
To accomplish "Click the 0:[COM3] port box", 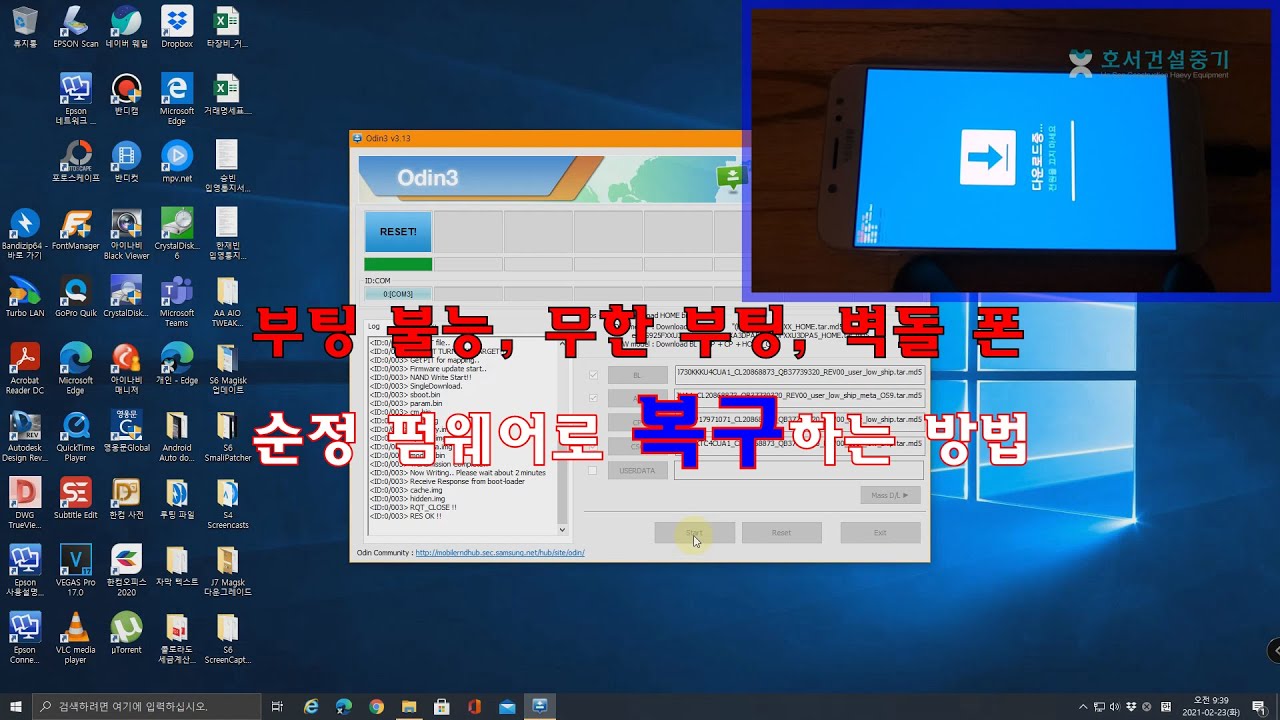I will 398,294.
